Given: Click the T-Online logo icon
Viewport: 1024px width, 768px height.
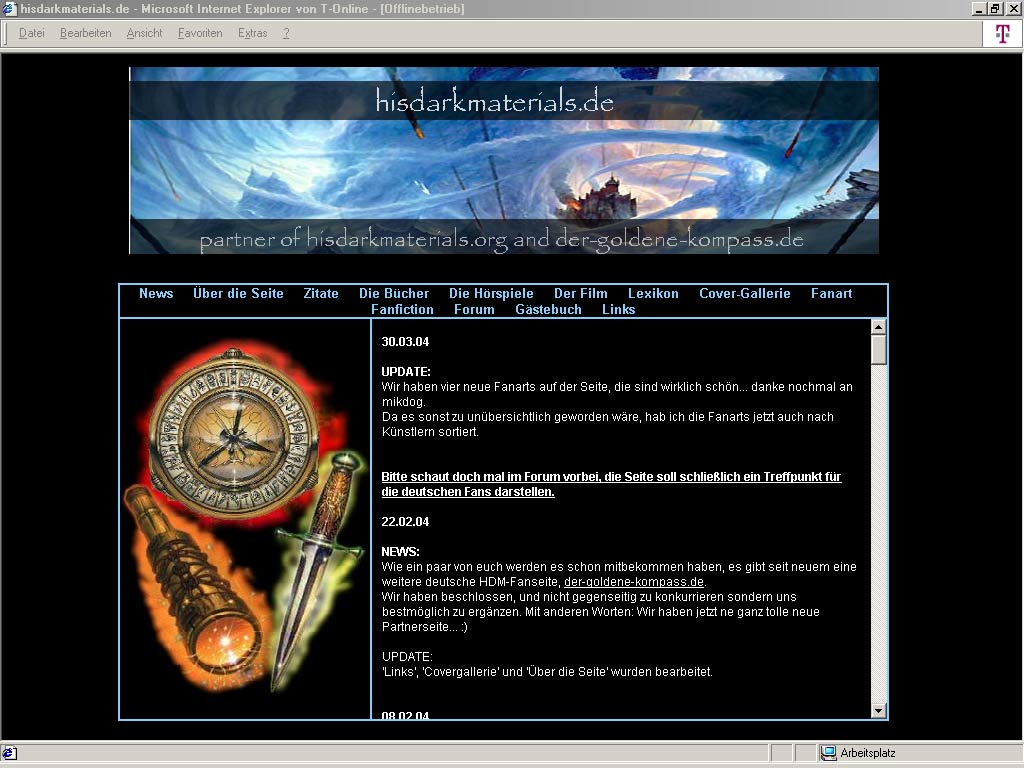Looking at the screenshot, I should [x=1002, y=33].
